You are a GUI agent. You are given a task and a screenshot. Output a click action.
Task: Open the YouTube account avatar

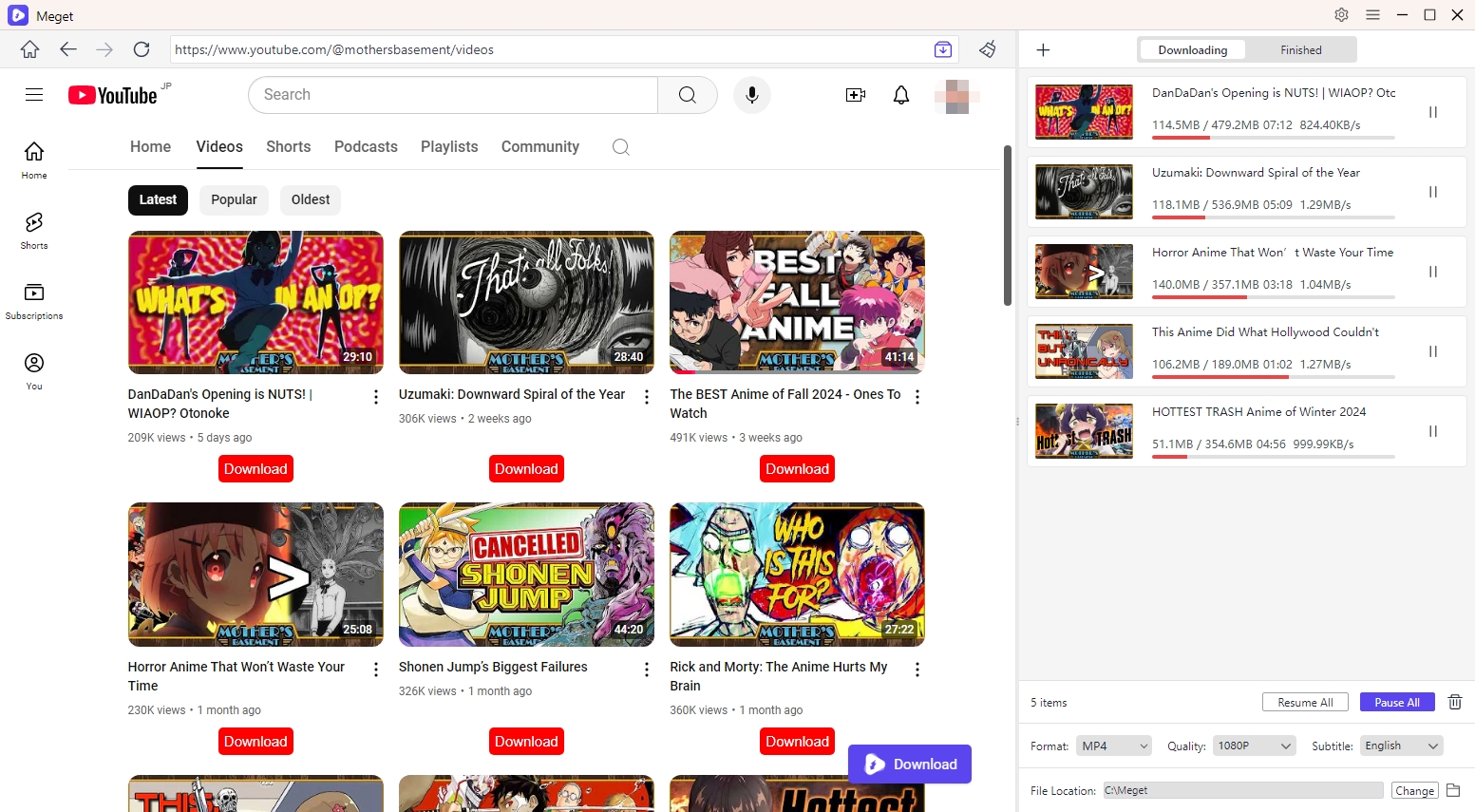[x=956, y=96]
